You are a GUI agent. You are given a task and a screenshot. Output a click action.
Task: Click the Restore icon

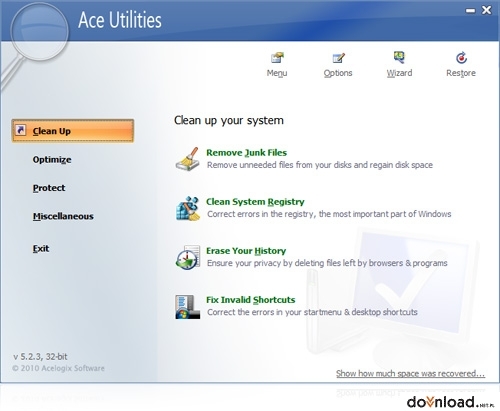click(x=461, y=58)
